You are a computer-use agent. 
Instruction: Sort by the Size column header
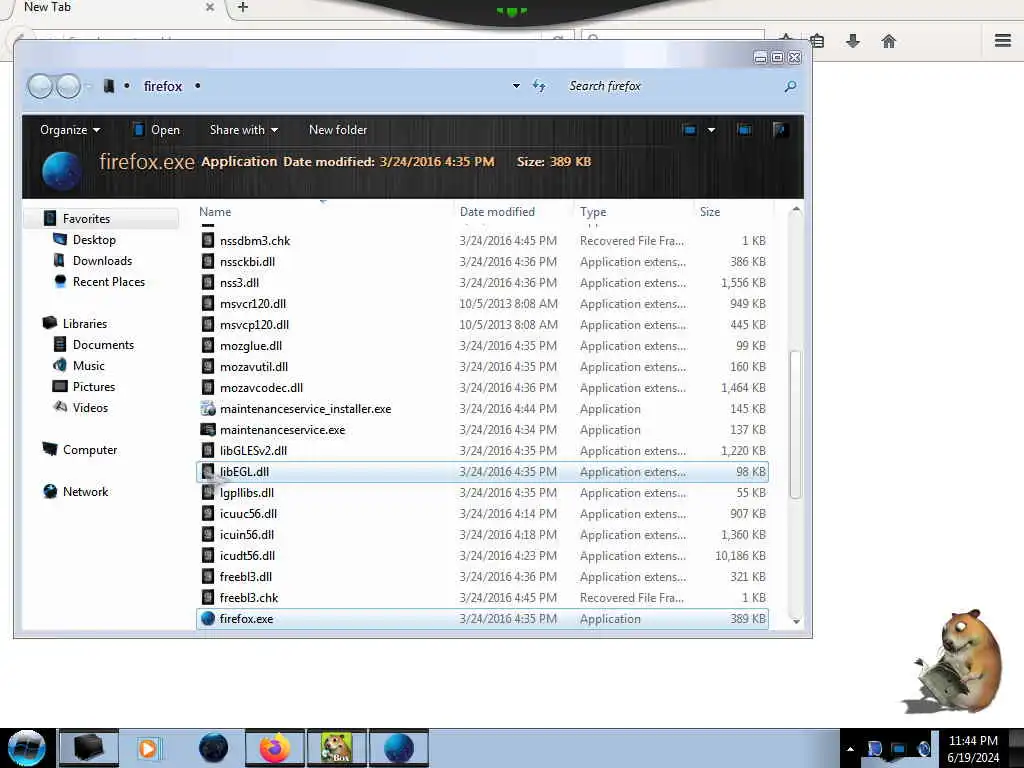pos(710,212)
